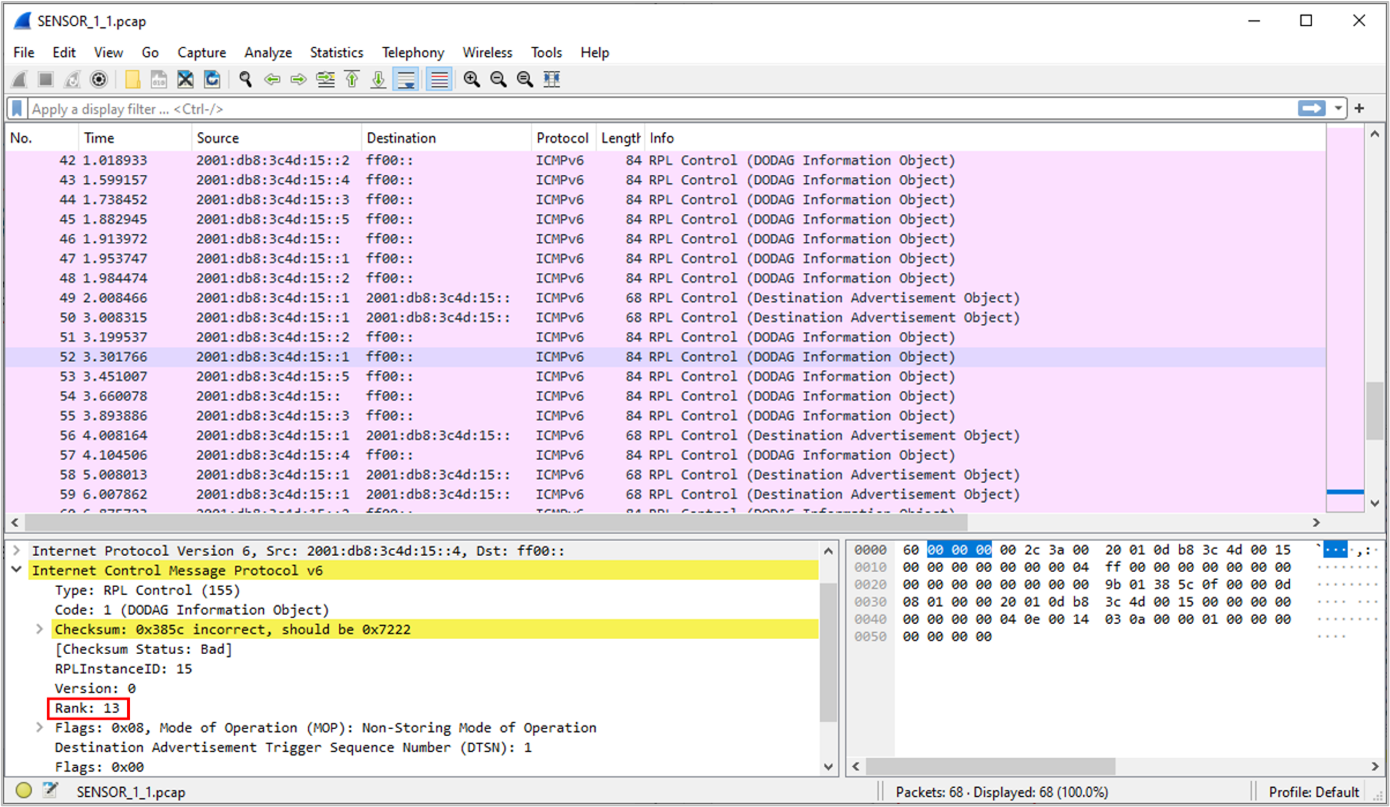Open the Statistics menu
The width and height of the screenshot is (1390, 807).
[336, 53]
